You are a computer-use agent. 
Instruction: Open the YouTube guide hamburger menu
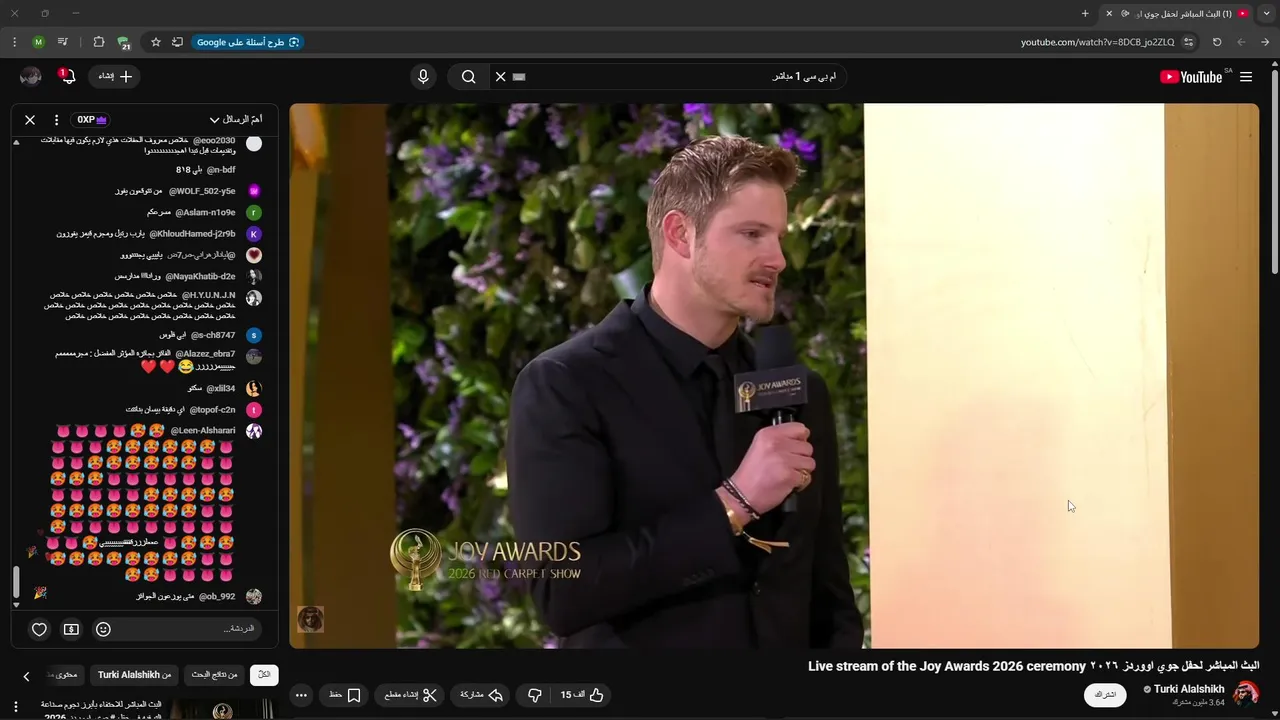coord(1246,77)
